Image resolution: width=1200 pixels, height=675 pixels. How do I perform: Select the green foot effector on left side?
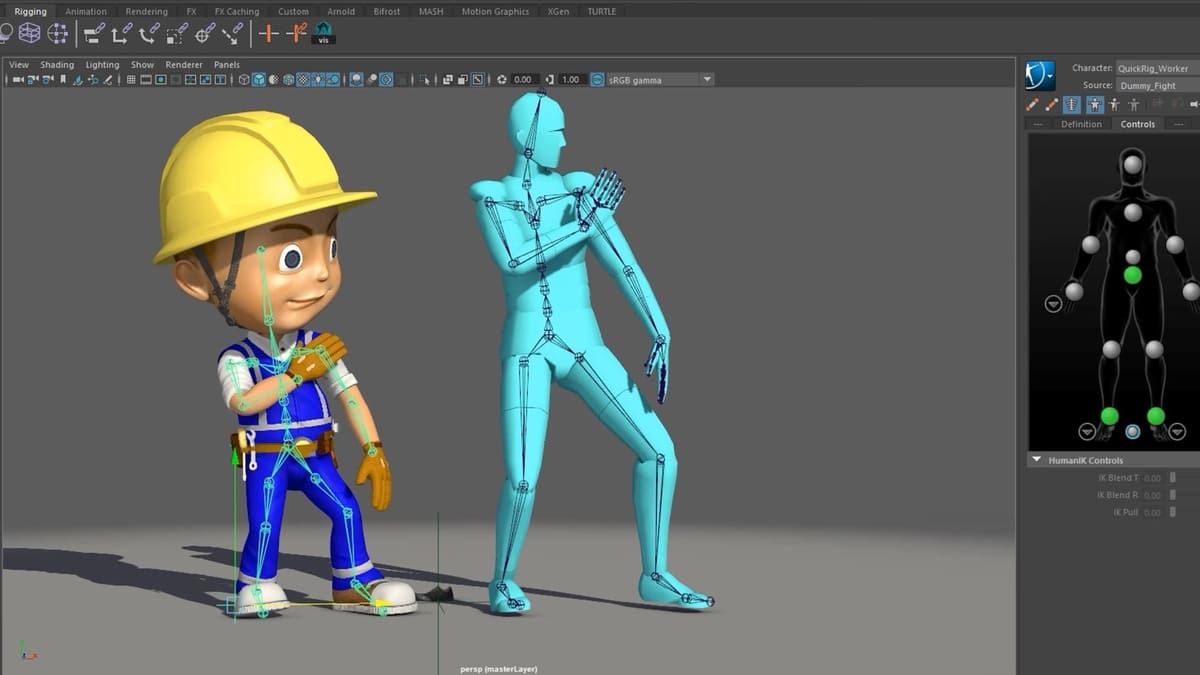[1109, 416]
